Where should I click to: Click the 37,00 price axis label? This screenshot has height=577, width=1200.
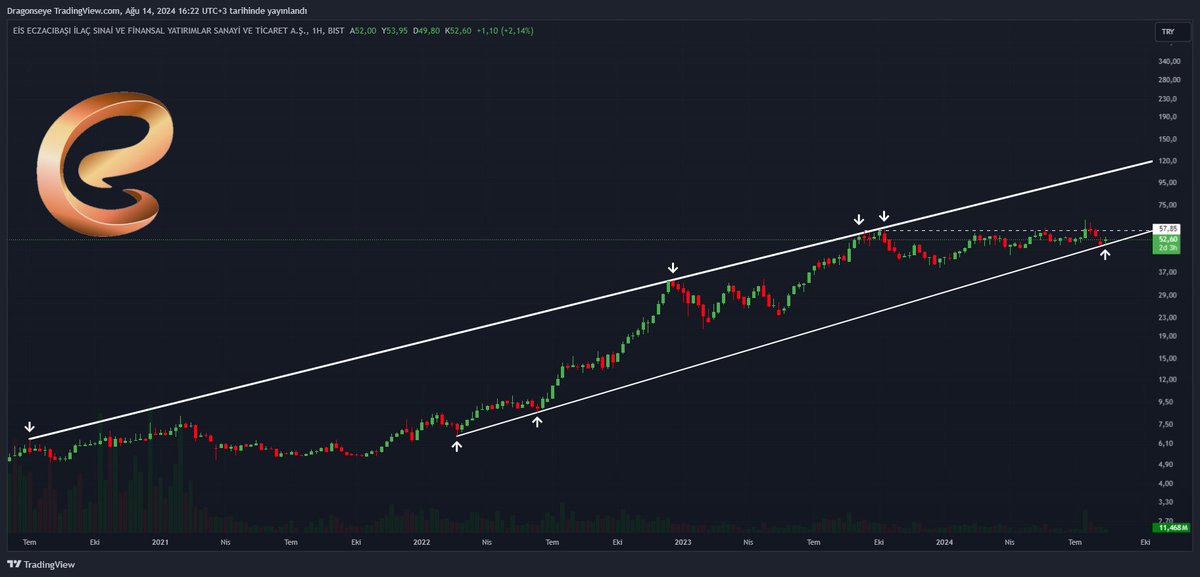tap(1168, 272)
